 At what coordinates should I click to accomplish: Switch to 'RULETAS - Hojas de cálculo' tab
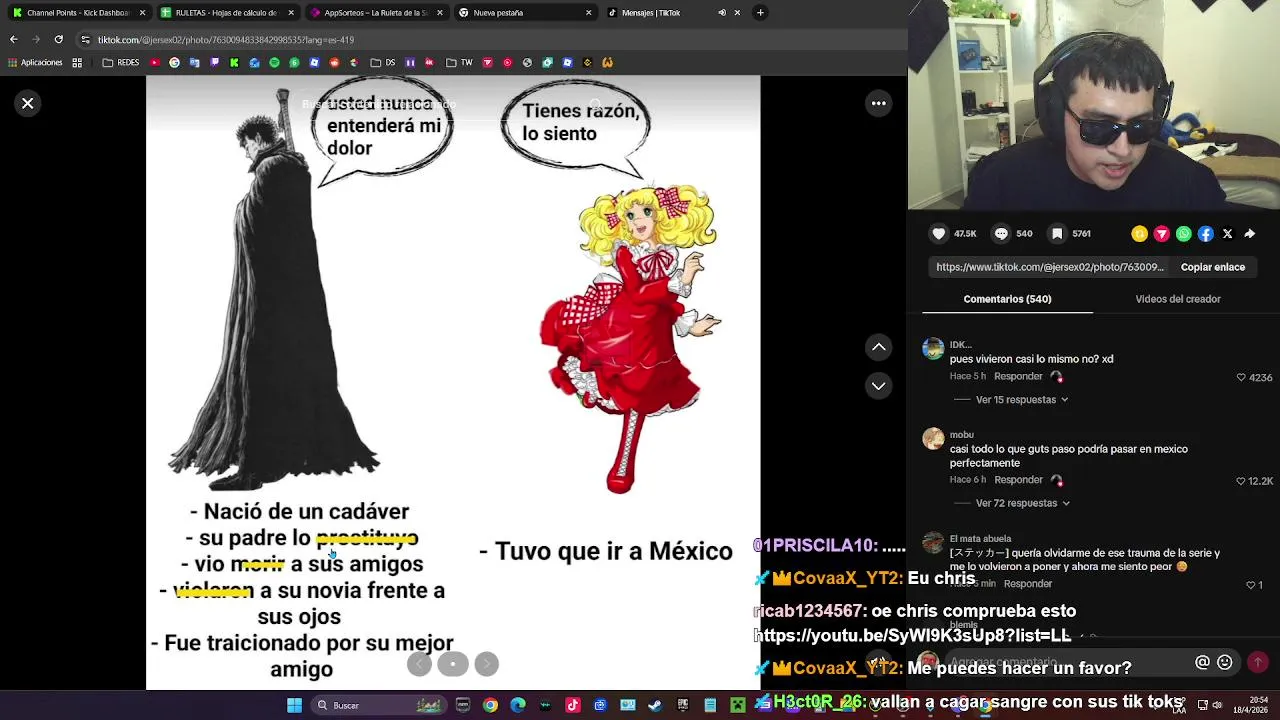227,13
